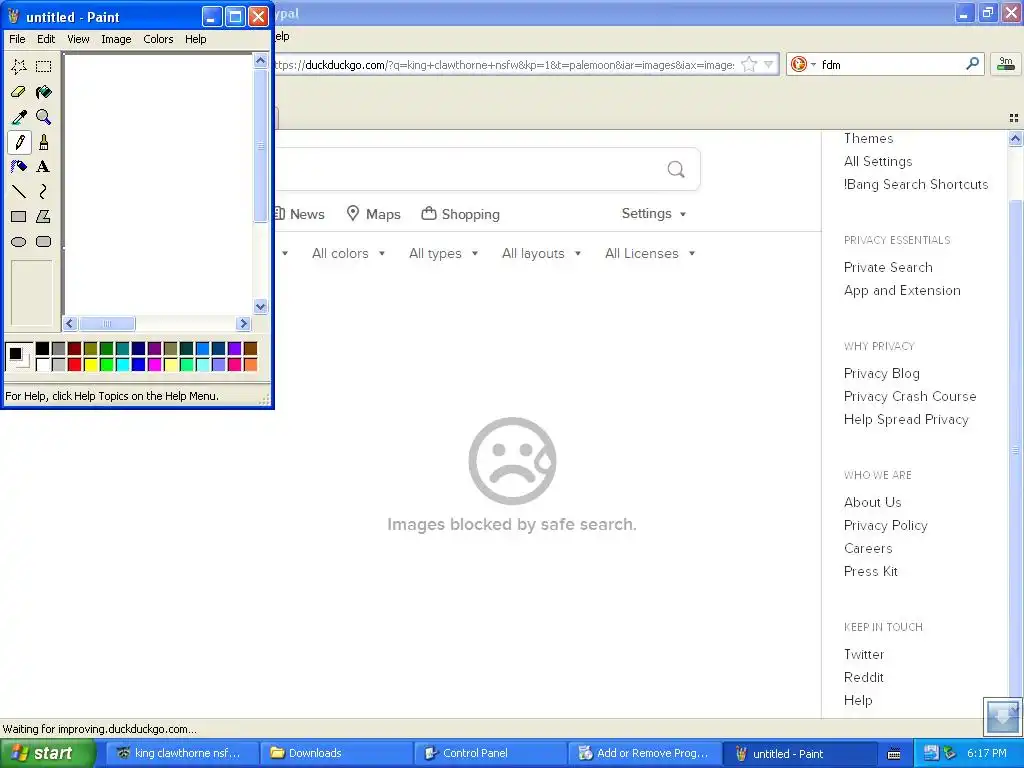Screen dimensions: 1024x768
Task: Select the Line tool in Paint
Action: tap(19, 191)
